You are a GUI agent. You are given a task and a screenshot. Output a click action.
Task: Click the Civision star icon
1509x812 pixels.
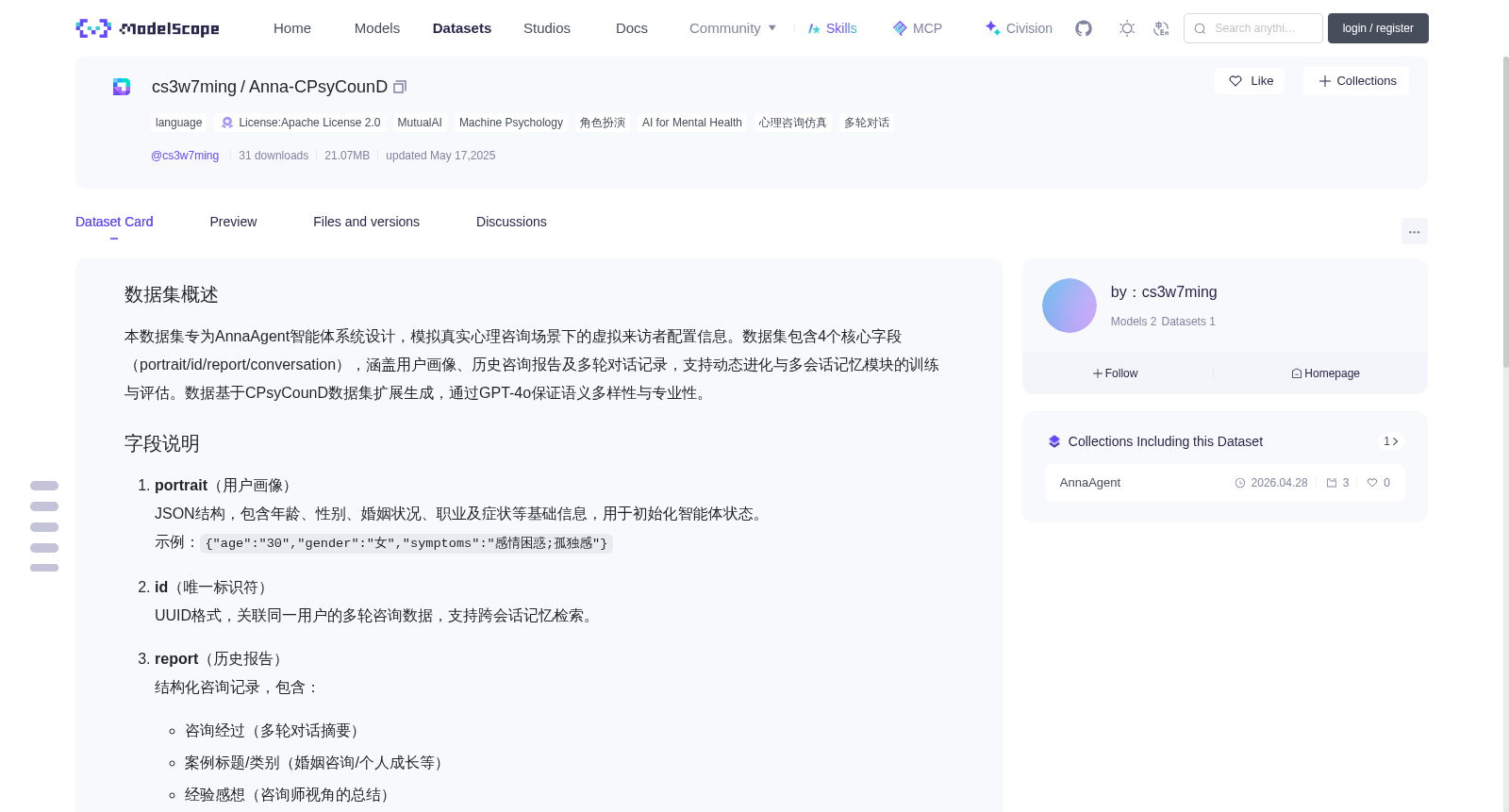point(992,28)
